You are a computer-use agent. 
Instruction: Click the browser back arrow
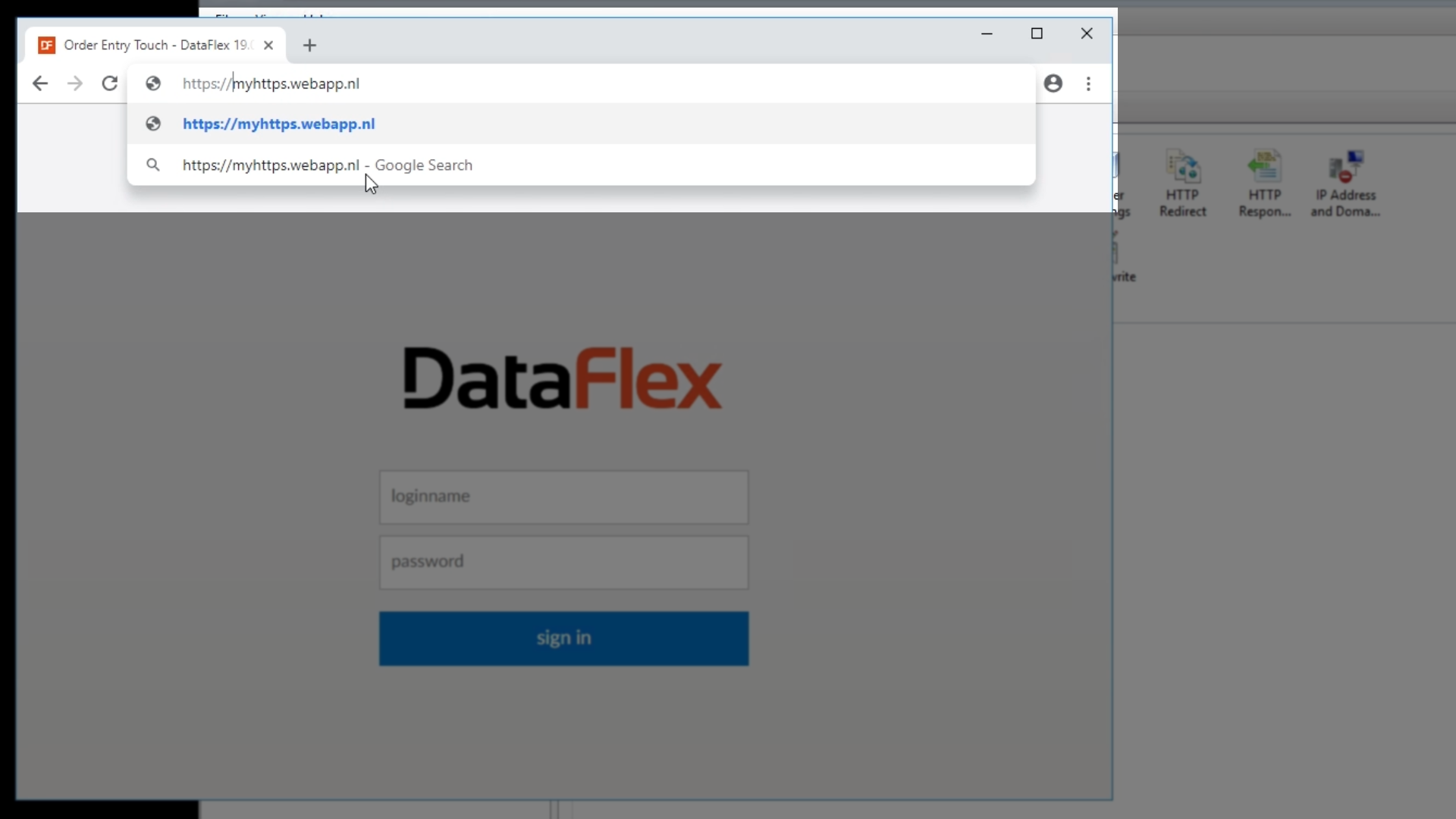[x=40, y=83]
